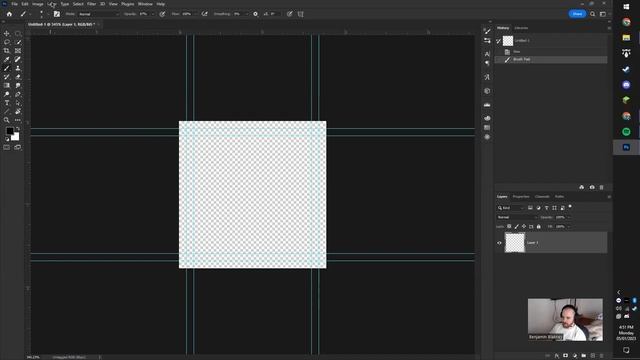The height and width of the screenshot is (360, 640).
Task: Toggle pressure for size button
Action: pyautogui.click(x=289, y=14)
